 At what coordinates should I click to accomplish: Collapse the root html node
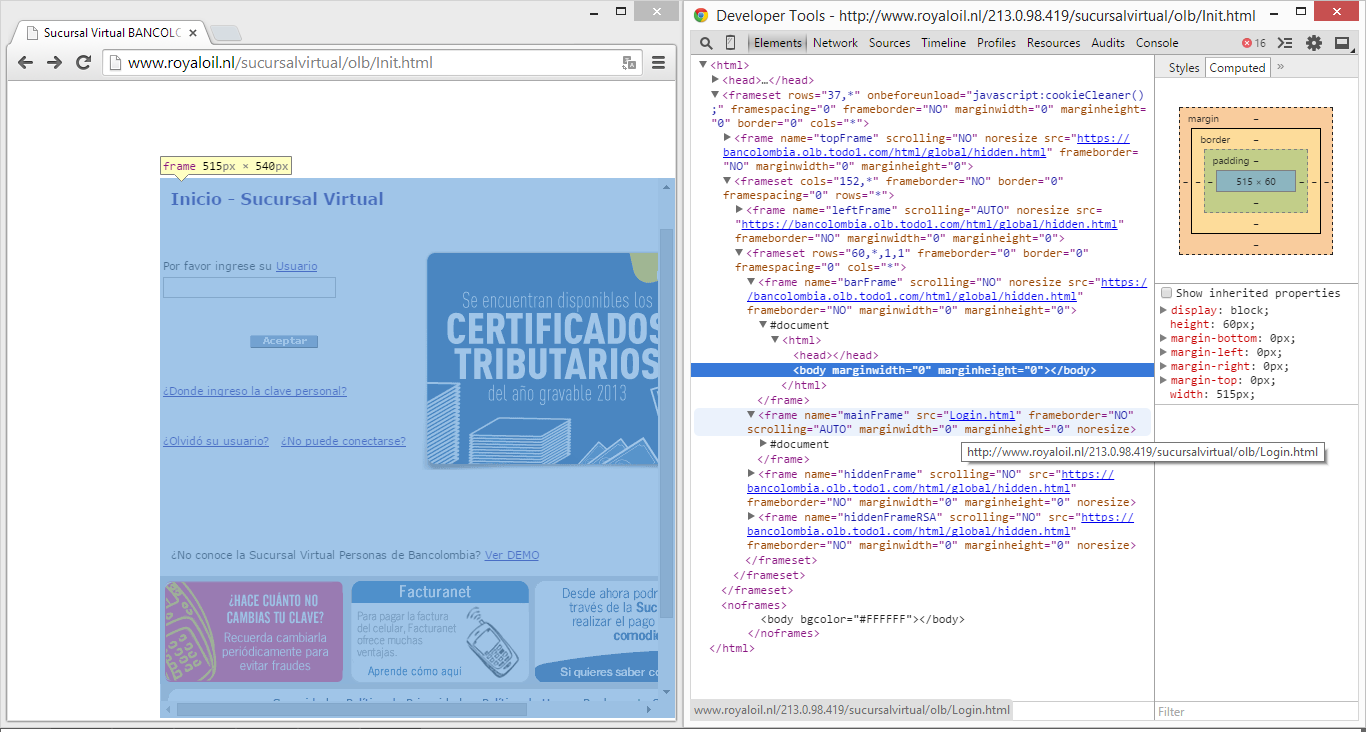click(703, 66)
